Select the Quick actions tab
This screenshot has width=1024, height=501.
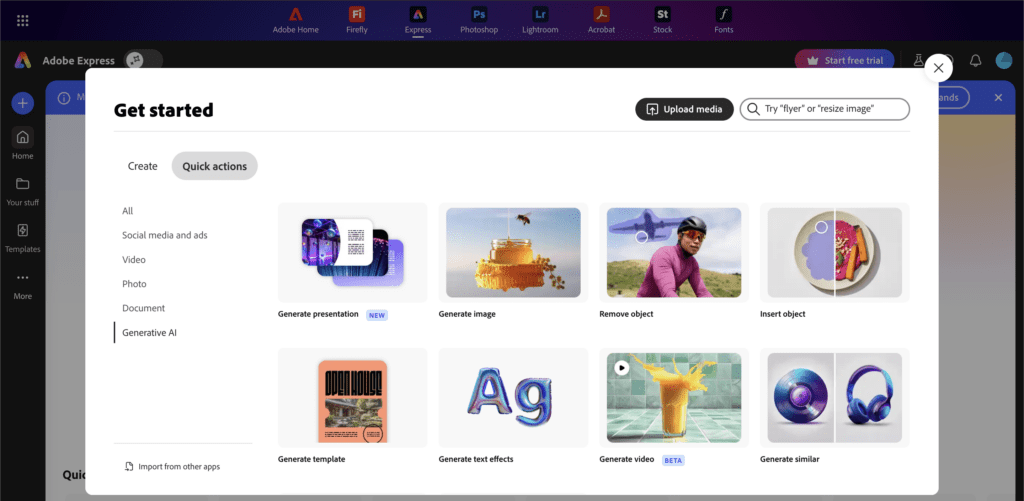click(x=214, y=166)
